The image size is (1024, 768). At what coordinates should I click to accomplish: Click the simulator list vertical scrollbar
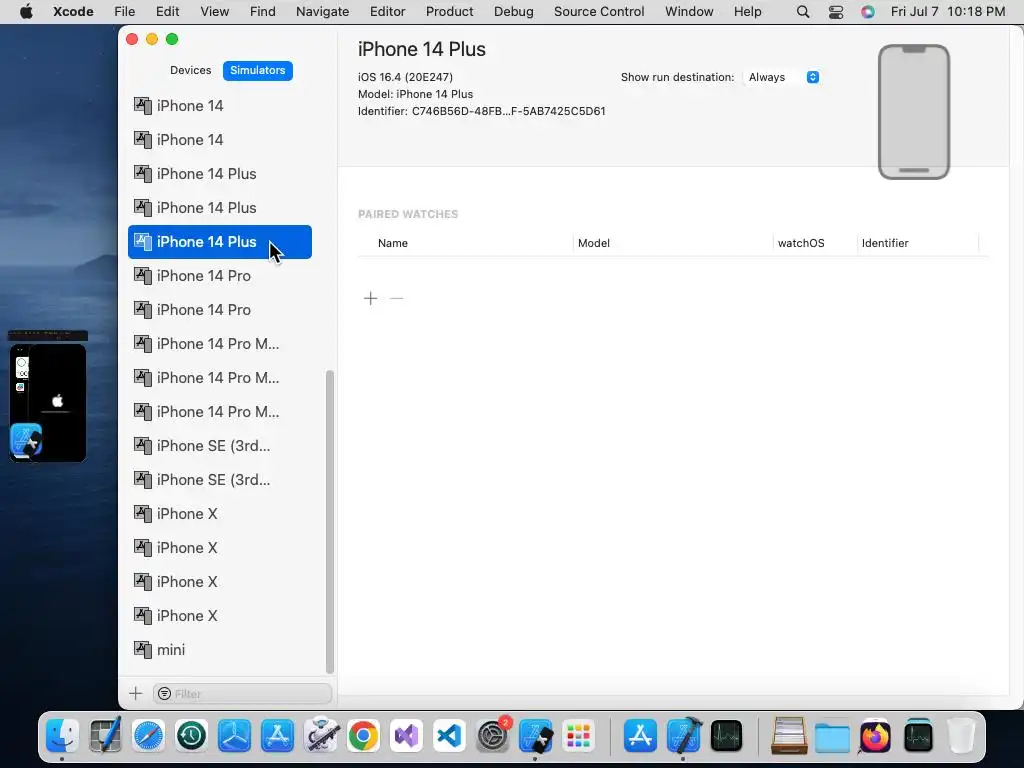[x=330, y=521]
